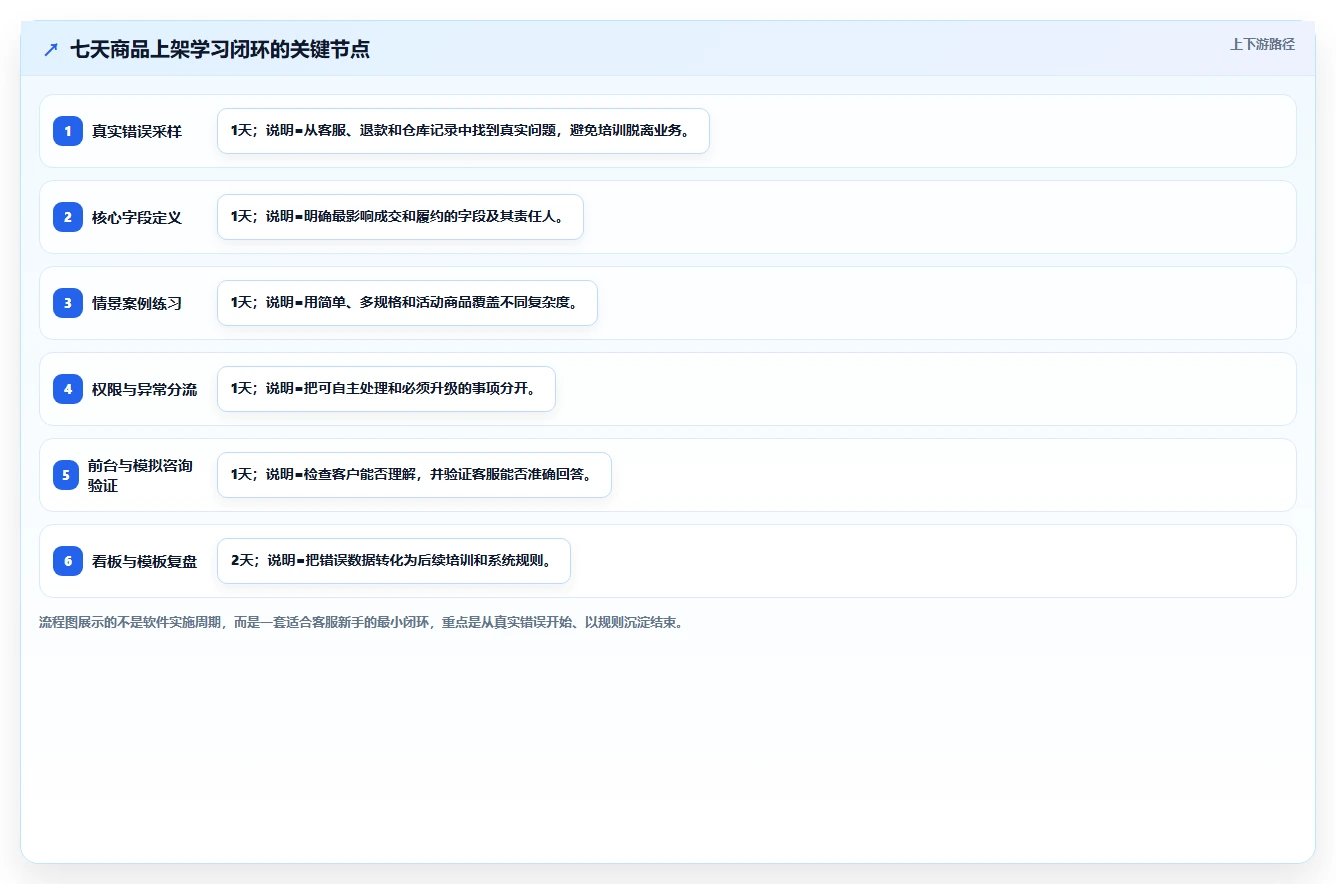This screenshot has height=884, width=1336.
Task: Select the 前台与模拟咨询验证 step label
Action: (x=140, y=475)
